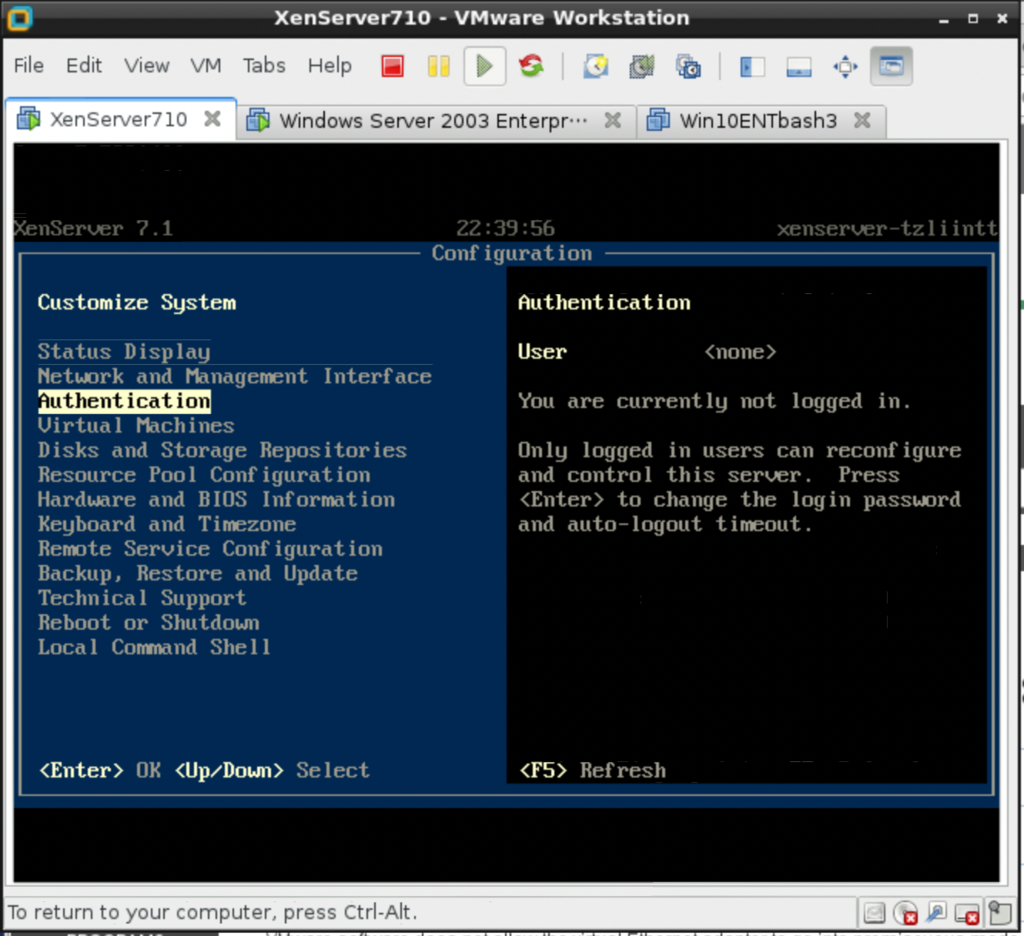Select Backup, Restore and Update

198,573
